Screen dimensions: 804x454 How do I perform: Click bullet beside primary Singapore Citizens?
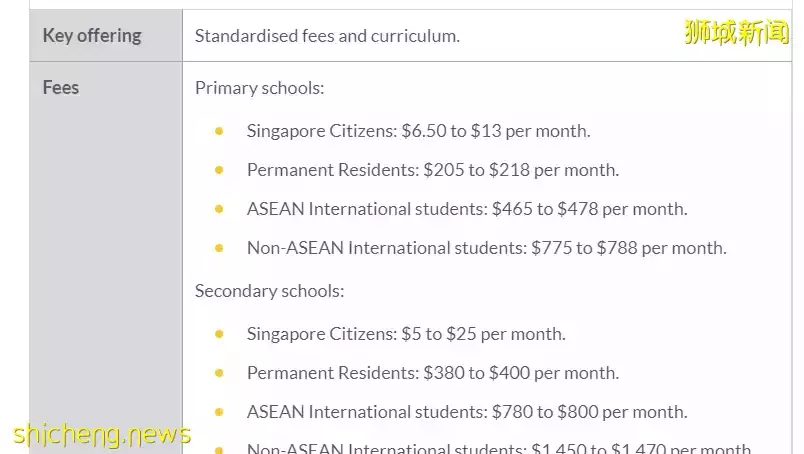(x=219, y=131)
